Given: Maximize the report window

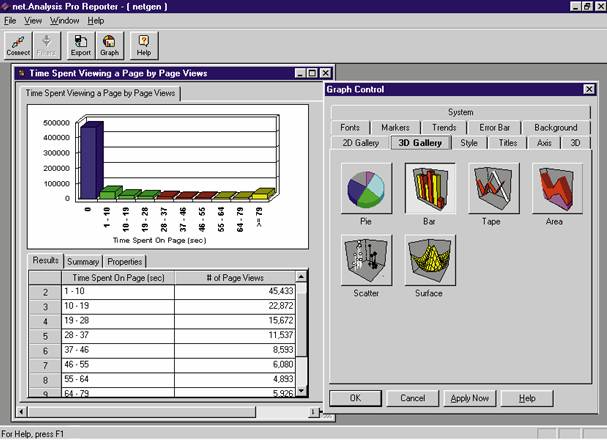Looking at the screenshot, I should 312,73.
